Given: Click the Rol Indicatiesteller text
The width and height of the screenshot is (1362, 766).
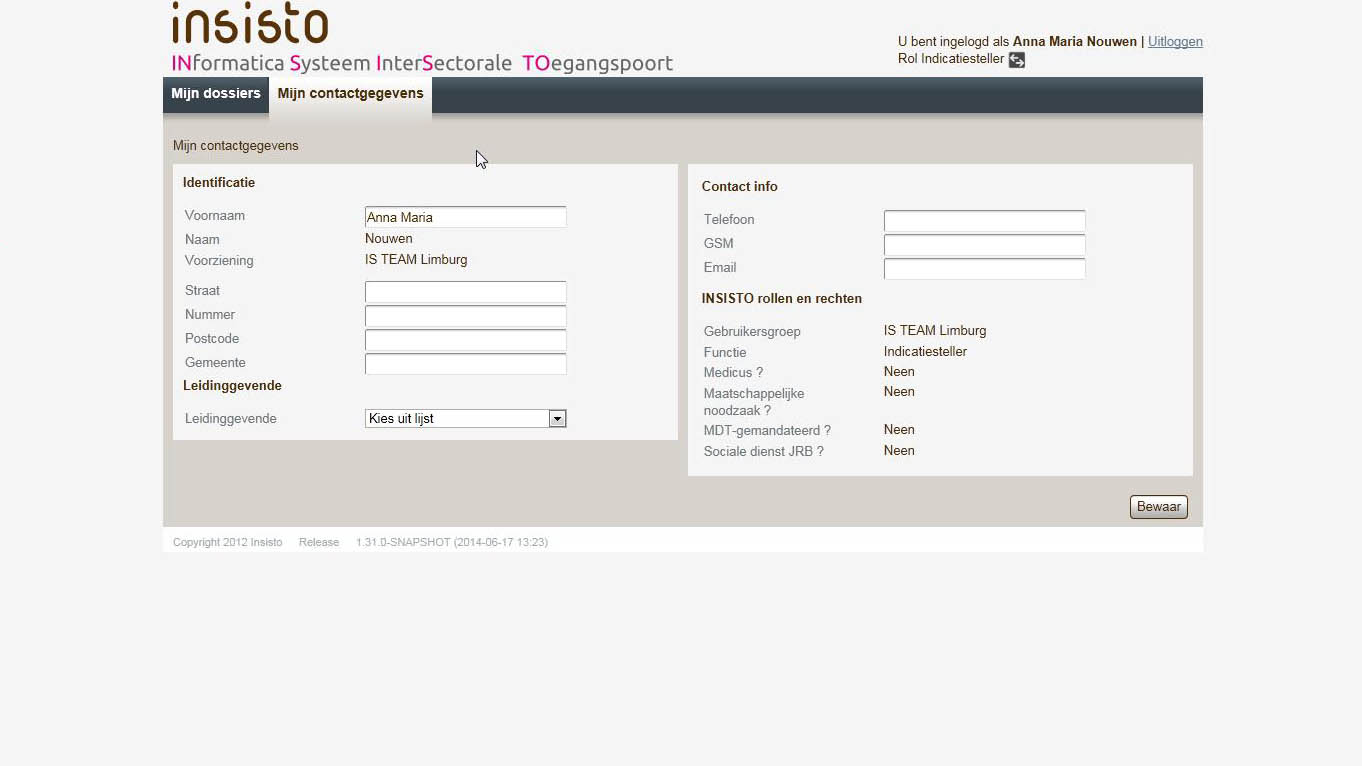Looking at the screenshot, I should (x=951, y=59).
